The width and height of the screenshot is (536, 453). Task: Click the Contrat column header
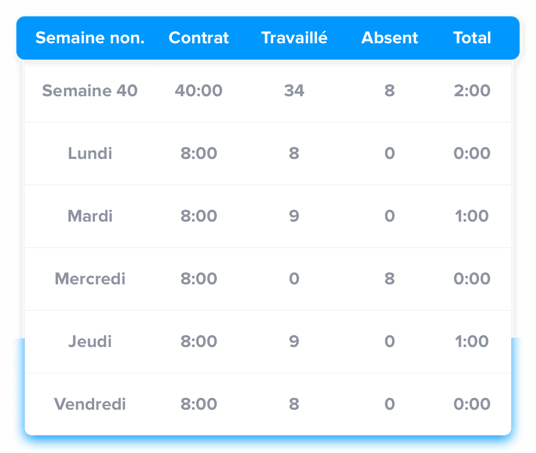pyautogui.click(x=199, y=38)
